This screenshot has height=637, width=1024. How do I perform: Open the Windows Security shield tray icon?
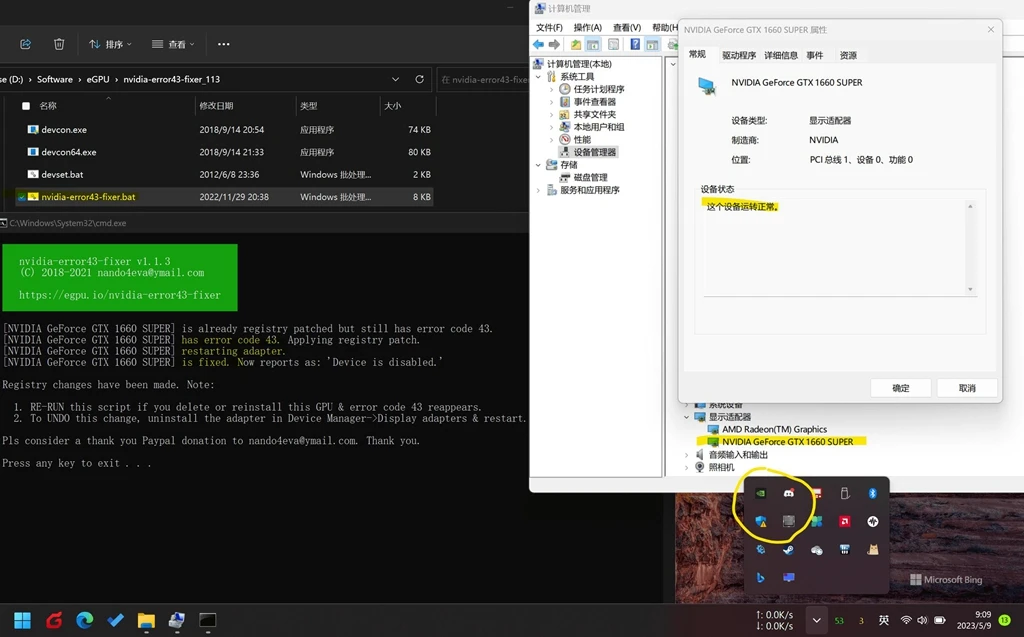tap(761, 521)
